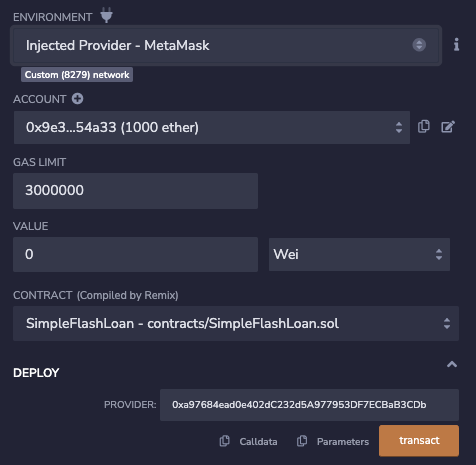The height and width of the screenshot is (465, 476).
Task: Open the SimpleFlashLoan contract dropdown
Action: coord(236,323)
